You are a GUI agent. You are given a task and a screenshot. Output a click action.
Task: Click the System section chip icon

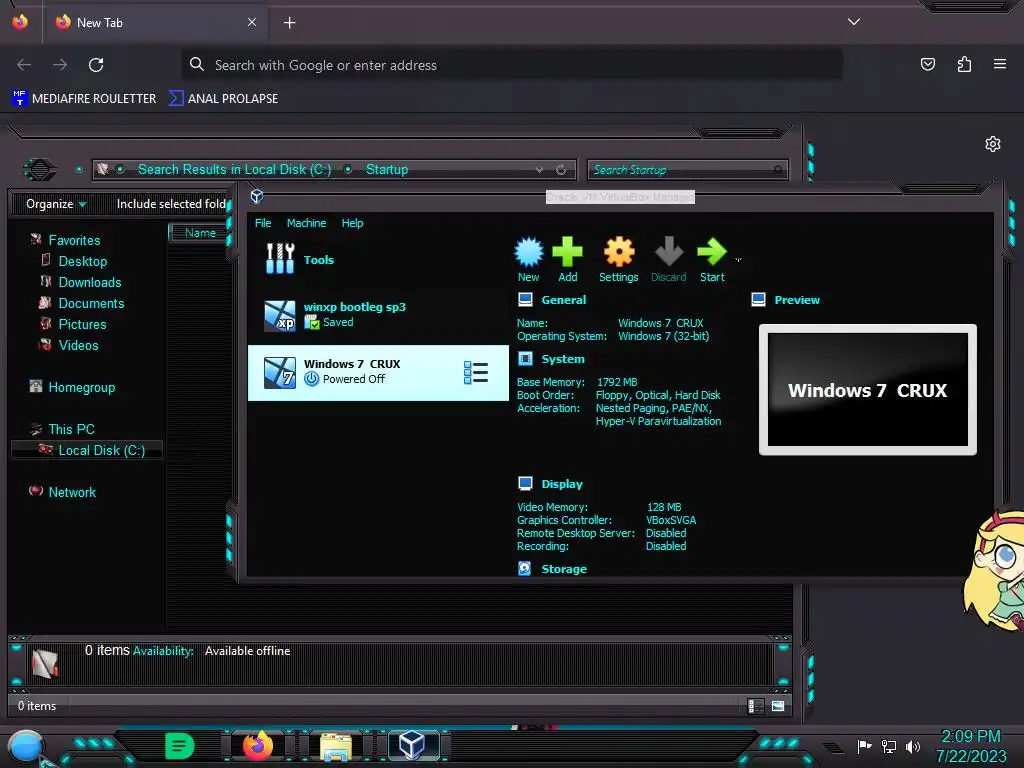tap(525, 359)
